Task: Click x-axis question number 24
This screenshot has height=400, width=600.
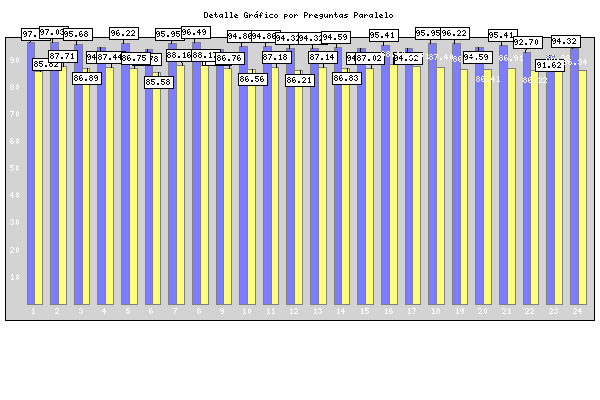Action: (x=577, y=311)
